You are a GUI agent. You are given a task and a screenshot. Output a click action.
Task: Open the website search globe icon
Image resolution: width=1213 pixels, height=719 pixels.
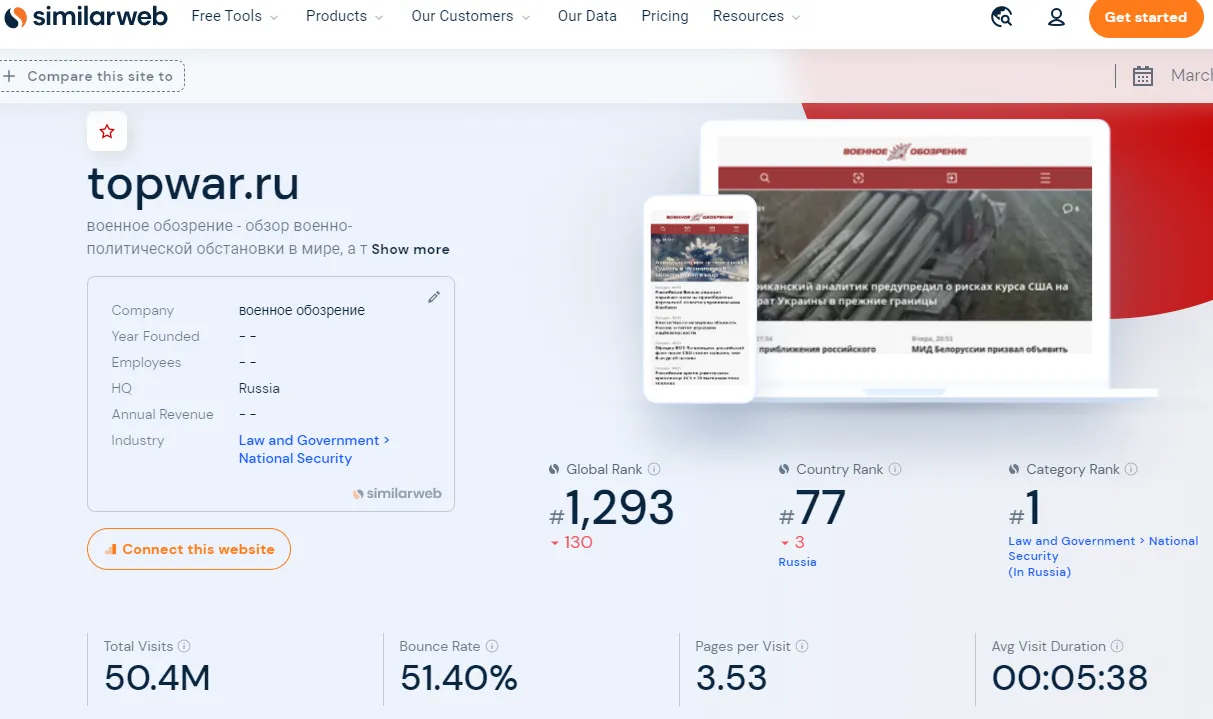(x=1002, y=17)
